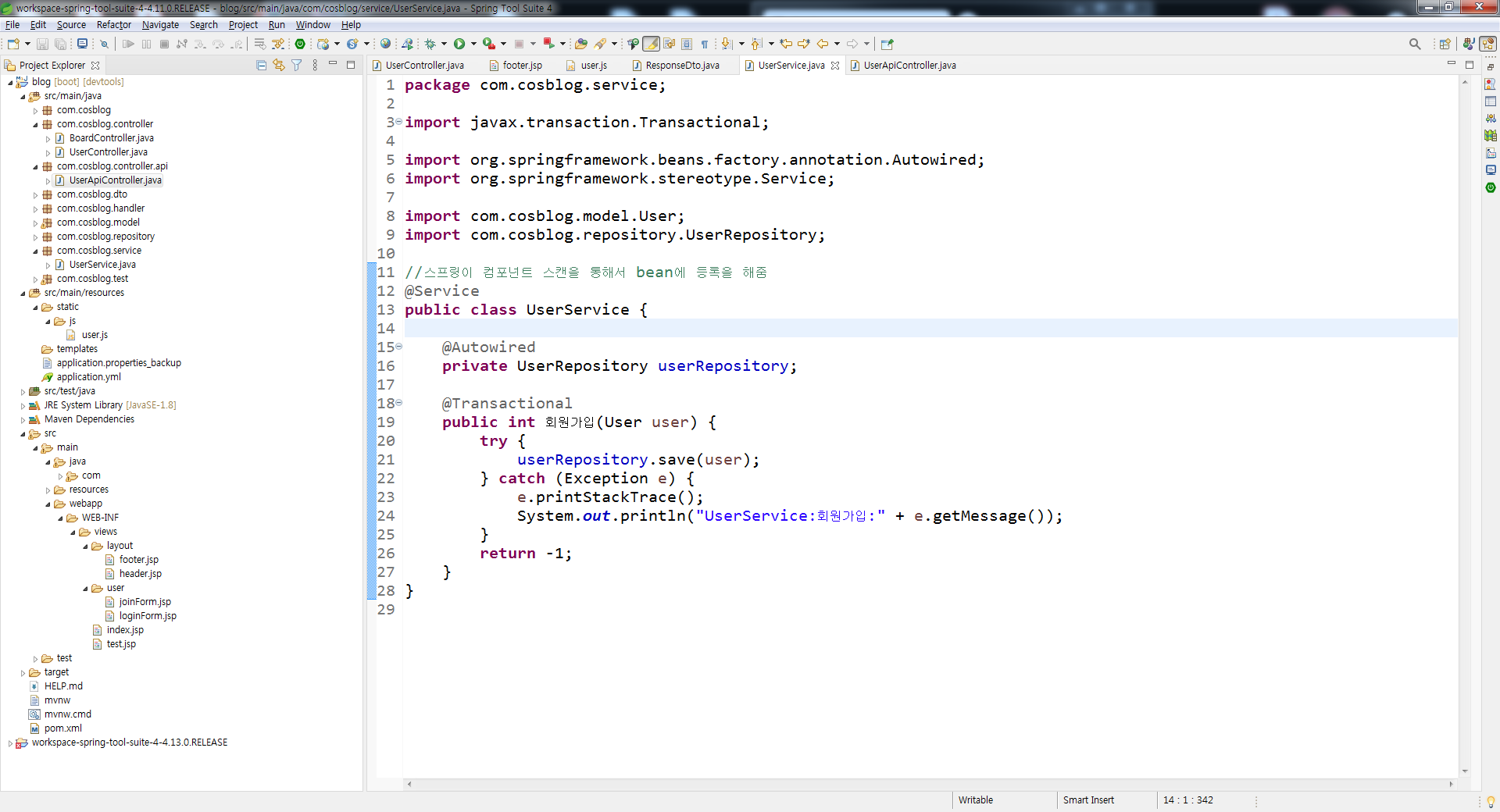Collapse All in Project Explorer
The image size is (1500, 812).
262,66
